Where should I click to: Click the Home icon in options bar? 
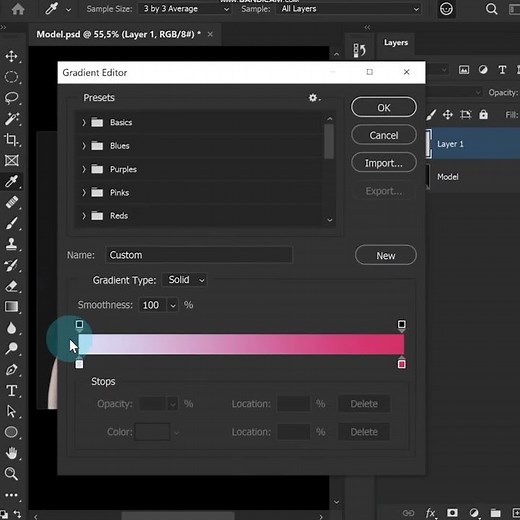pyautogui.click(x=18, y=9)
